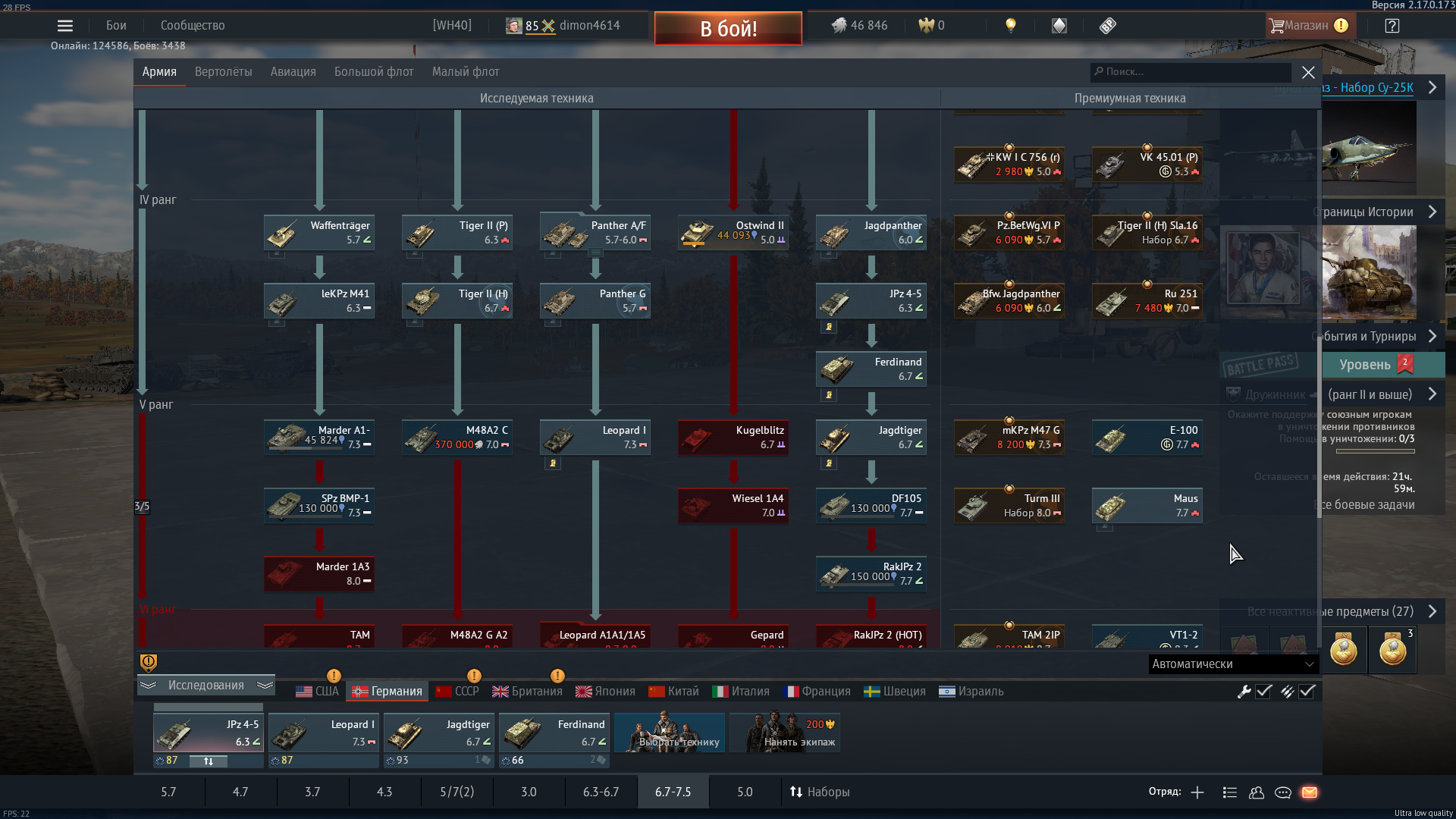Select Leopard I crew slot
Screen dimensions: 1456x819
[x=323, y=733]
